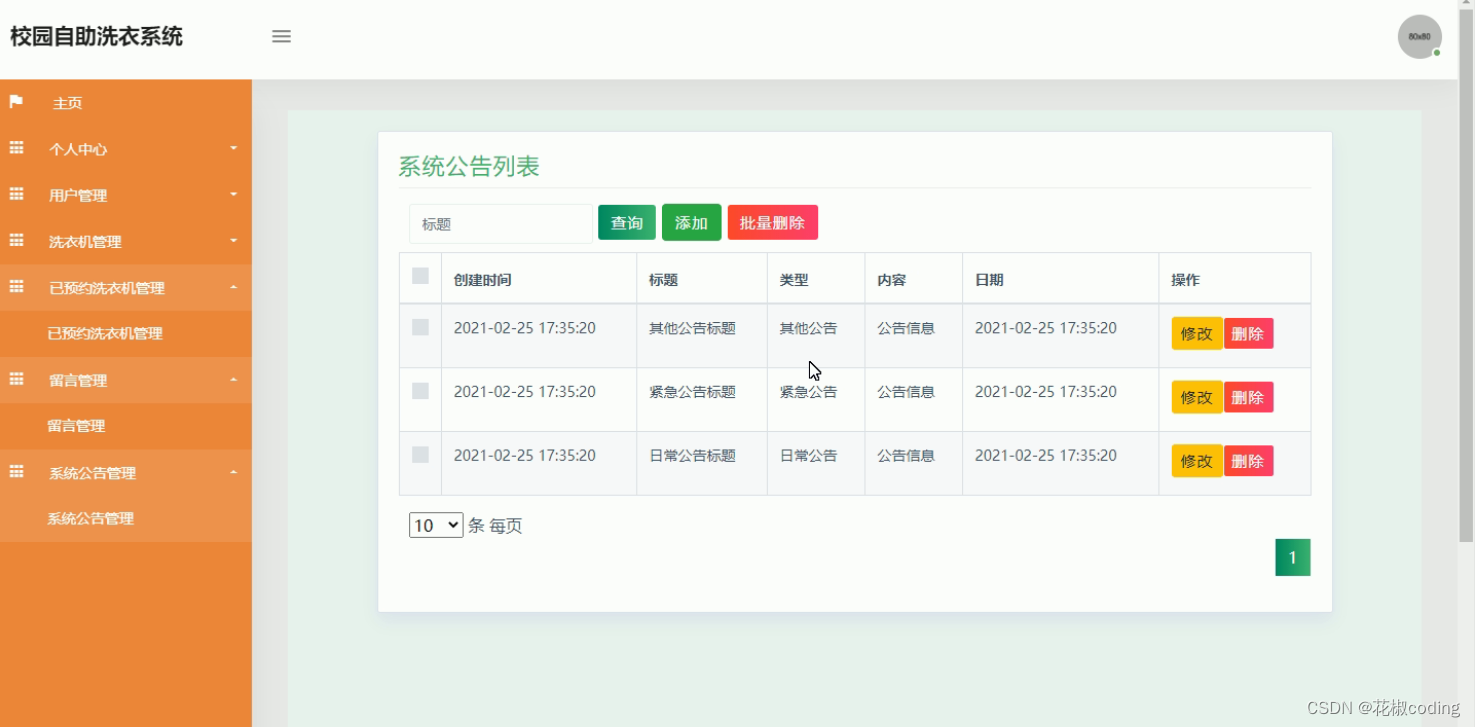This screenshot has height=727, width=1475.
Task: Click 删除 for 日常公告标题 row
Action: 1248,461
